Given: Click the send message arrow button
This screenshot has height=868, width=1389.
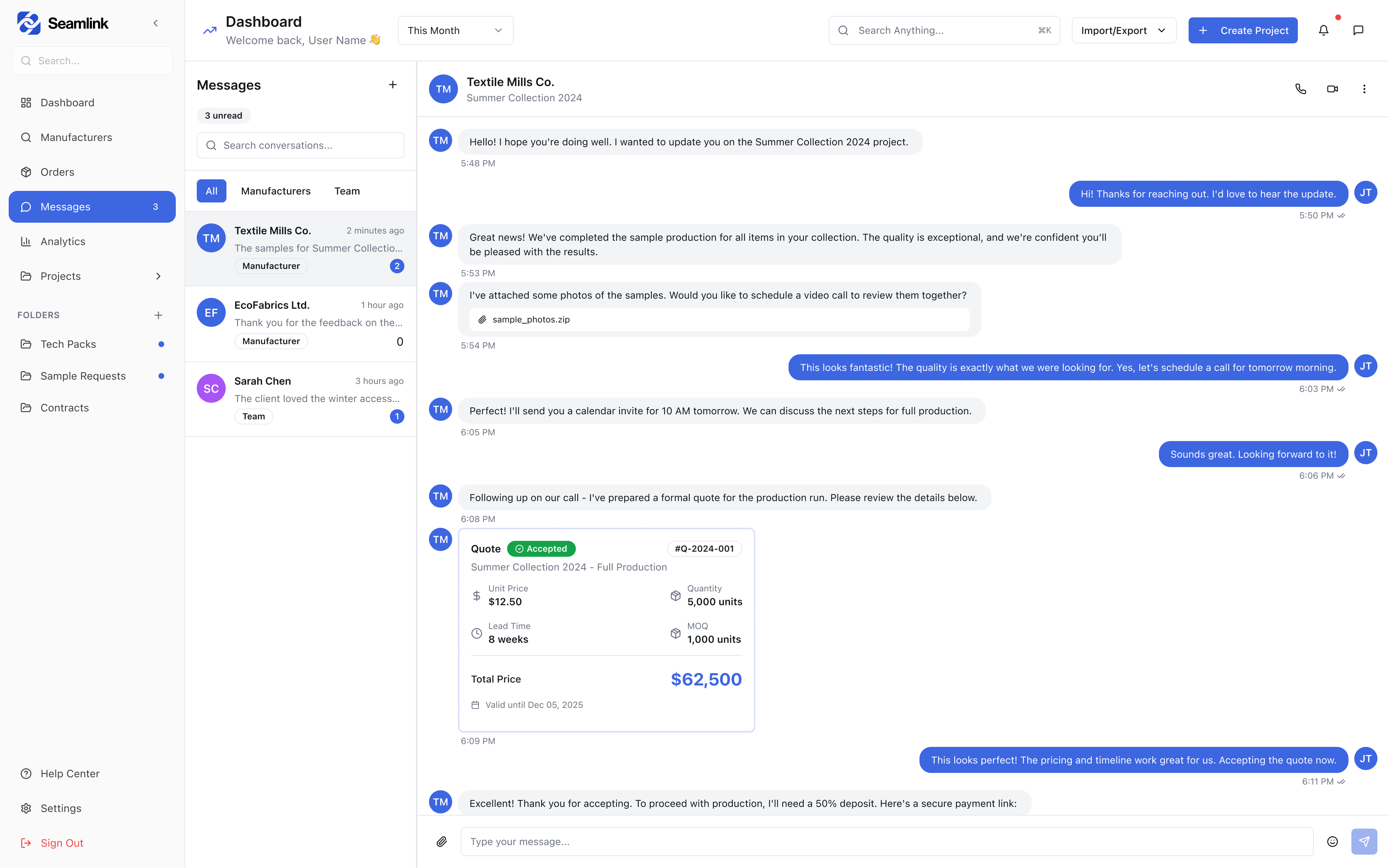Looking at the screenshot, I should 1364,842.
